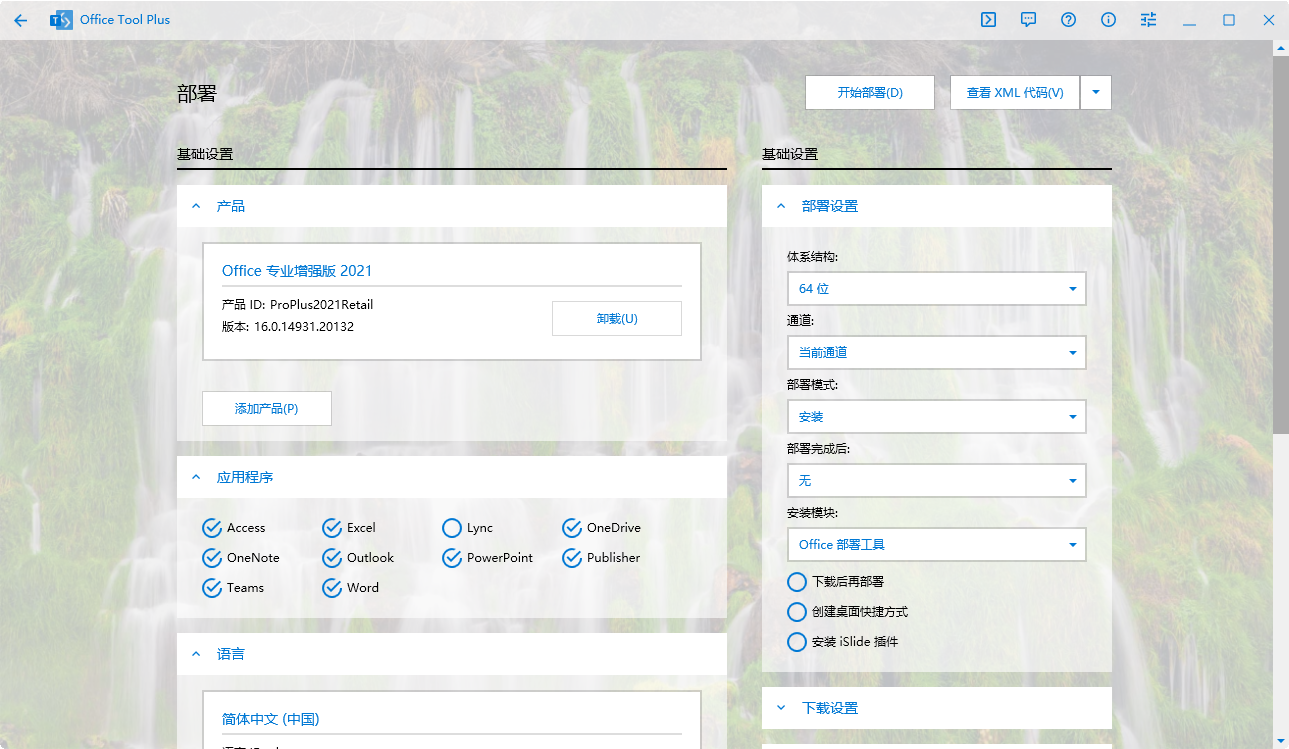Click the 开始部署(D) button
The height and width of the screenshot is (749, 1289).
870,93
